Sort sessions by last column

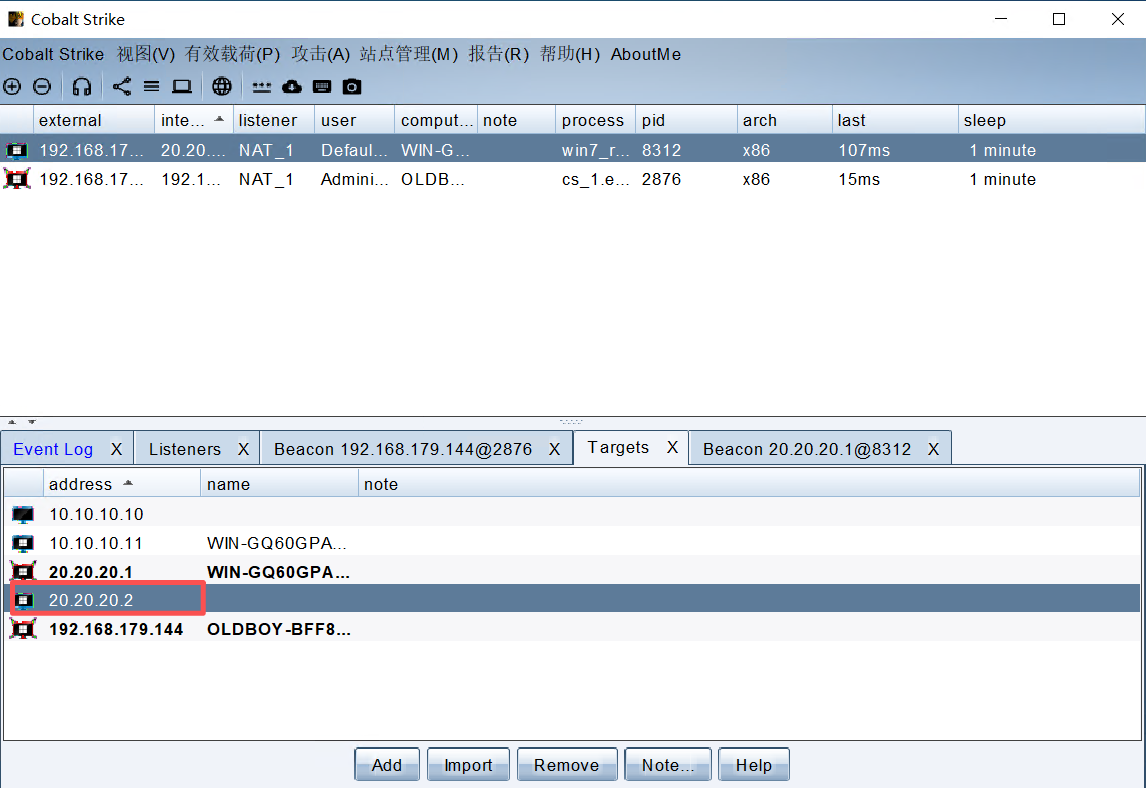click(895, 120)
